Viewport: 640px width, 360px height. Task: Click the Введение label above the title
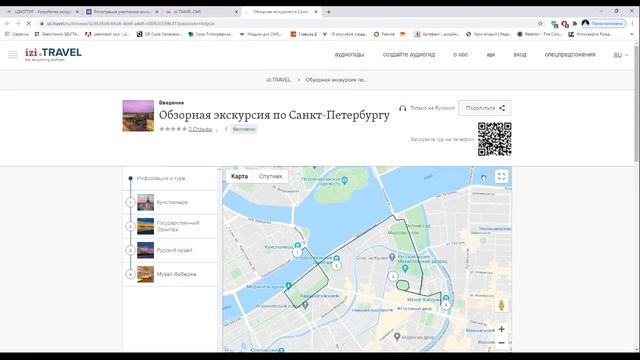tap(171, 102)
